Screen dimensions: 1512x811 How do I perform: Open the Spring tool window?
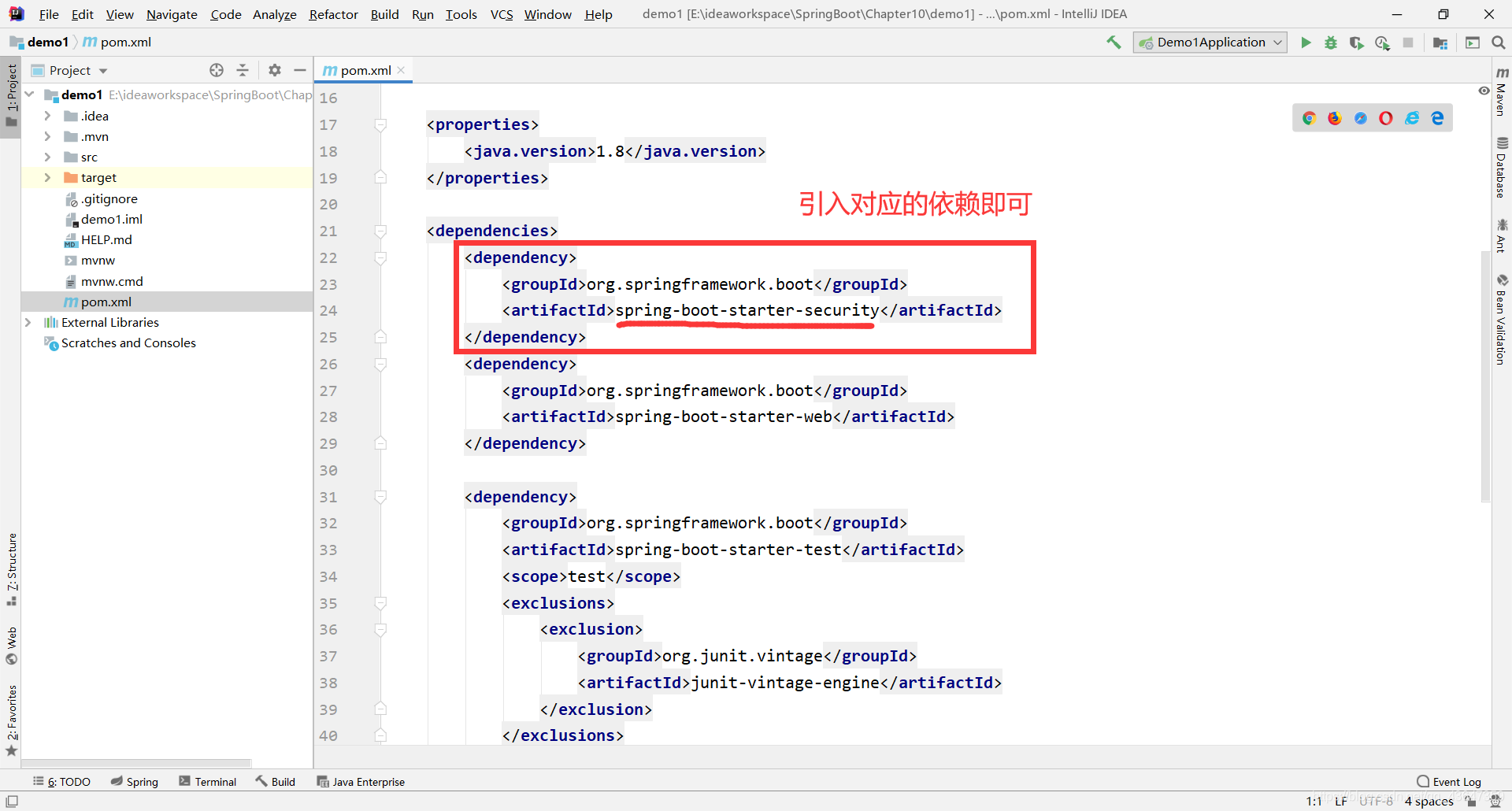coord(135,782)
